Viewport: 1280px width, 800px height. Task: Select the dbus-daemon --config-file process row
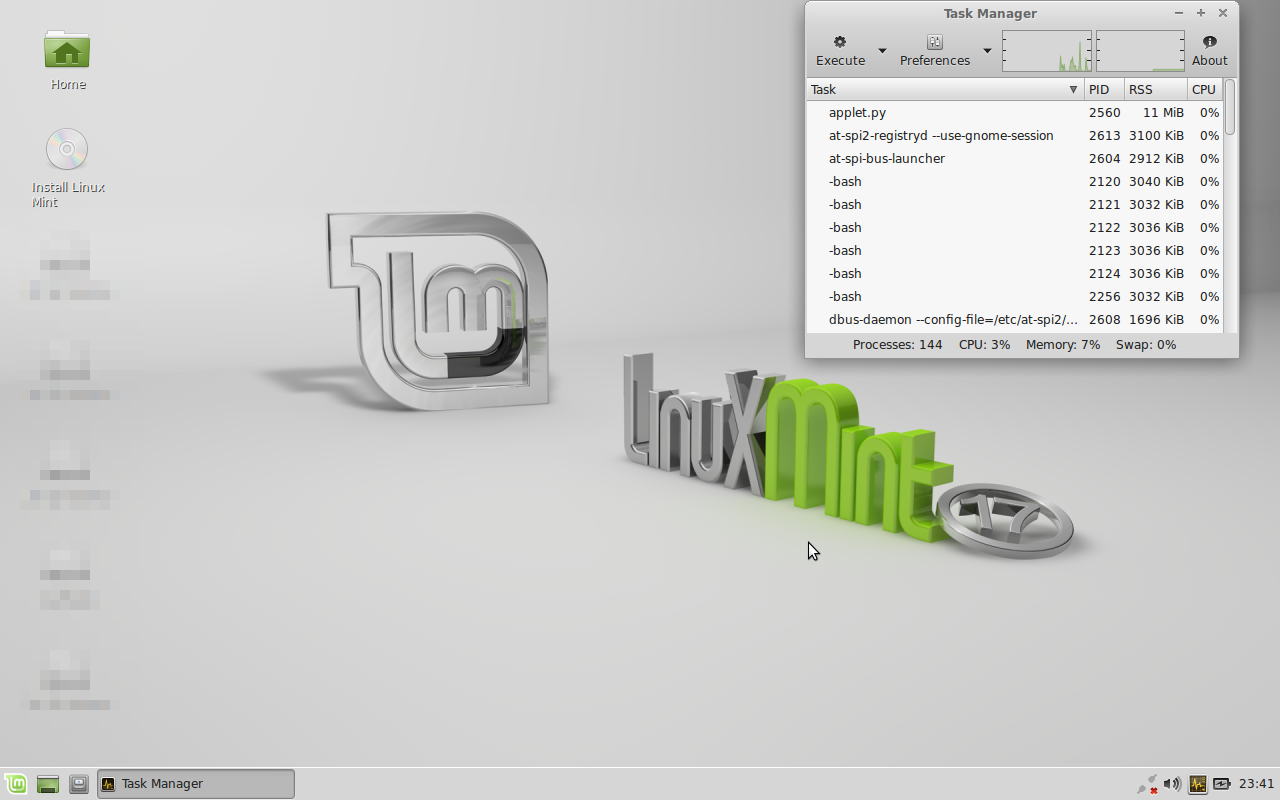[1015, 320]
